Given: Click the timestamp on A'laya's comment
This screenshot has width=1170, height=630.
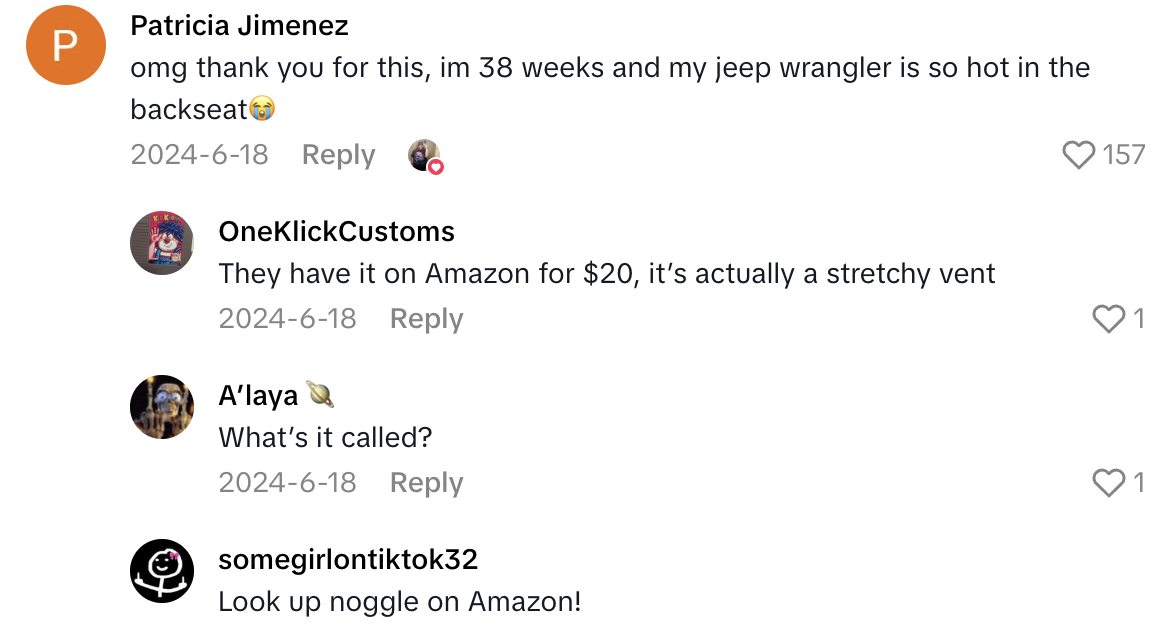Looking at the screenshot, I should 287,483.
